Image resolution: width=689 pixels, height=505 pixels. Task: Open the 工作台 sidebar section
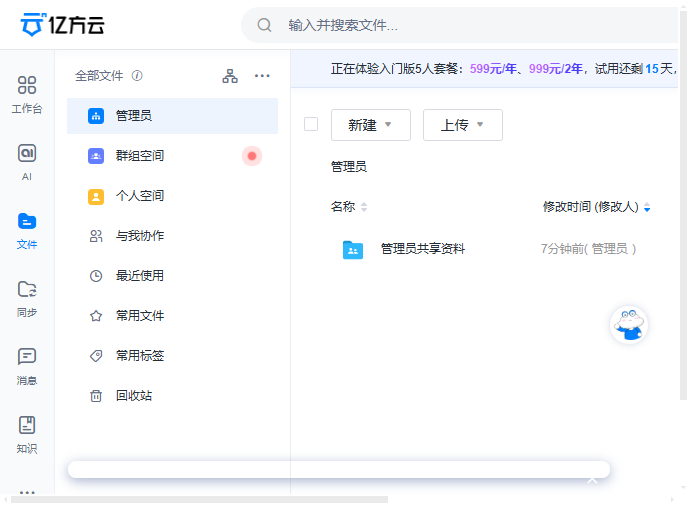point(27,94)
